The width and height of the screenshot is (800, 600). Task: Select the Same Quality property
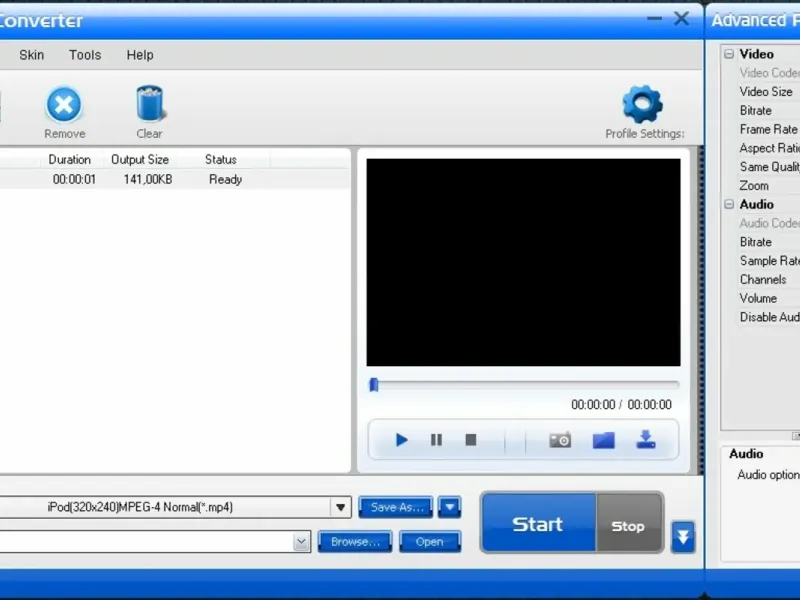pos(769,167)
